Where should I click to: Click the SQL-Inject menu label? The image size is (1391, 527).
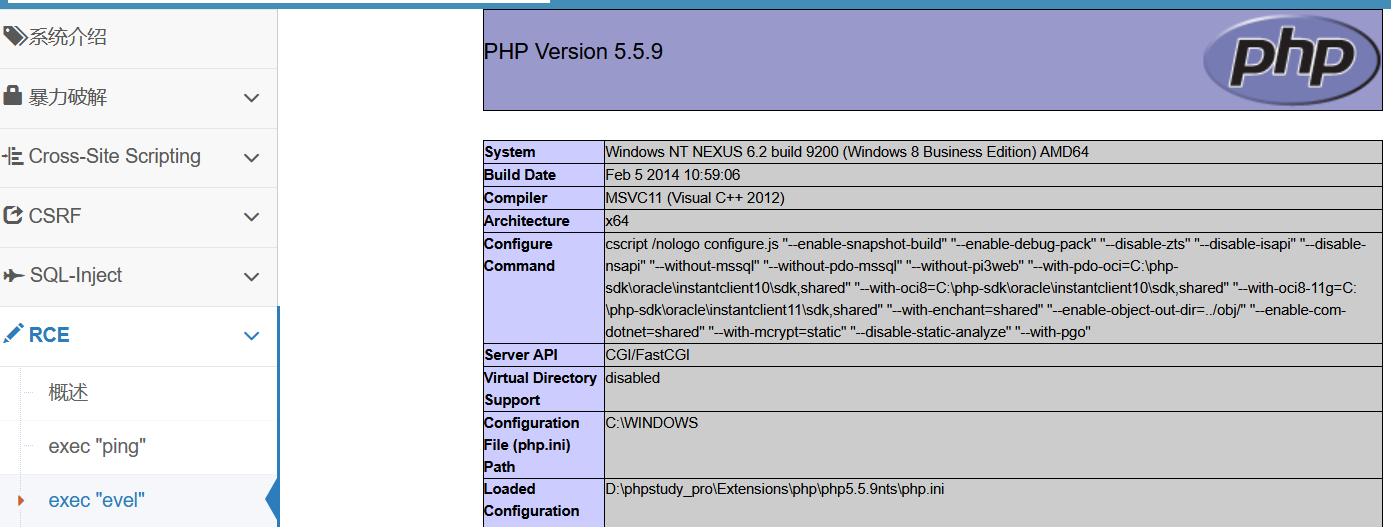tap(76, 275)
